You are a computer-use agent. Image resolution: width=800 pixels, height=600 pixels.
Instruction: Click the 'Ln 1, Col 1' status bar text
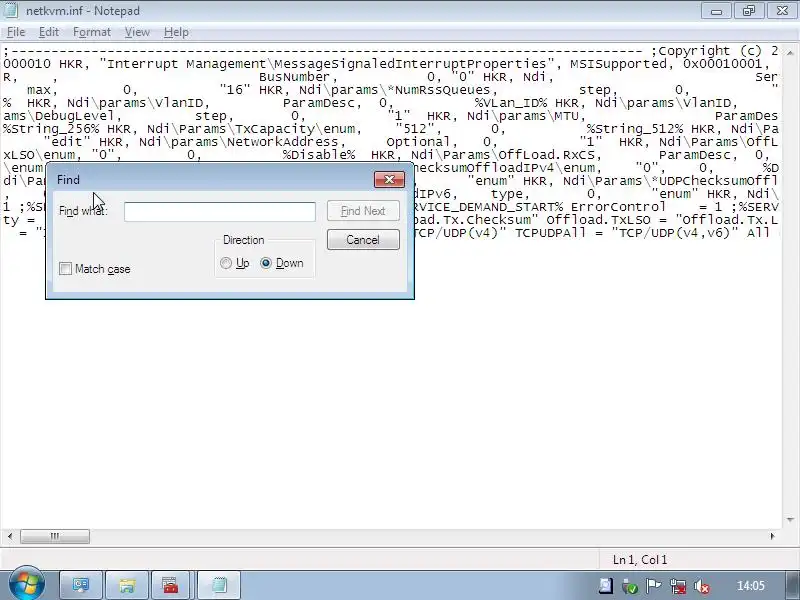(x=640, y=560)
